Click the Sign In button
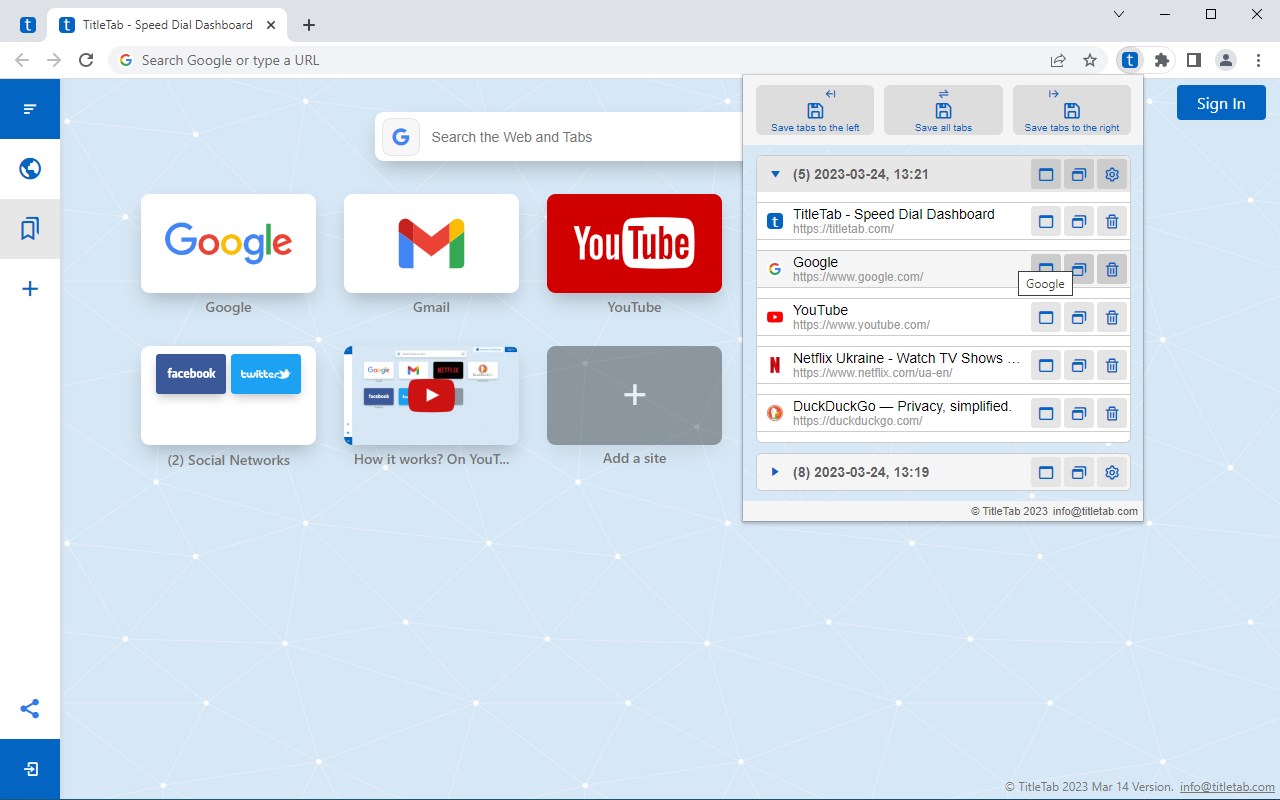The image size is (1280, 800). pyautogui.click(x=1221, y=103)
